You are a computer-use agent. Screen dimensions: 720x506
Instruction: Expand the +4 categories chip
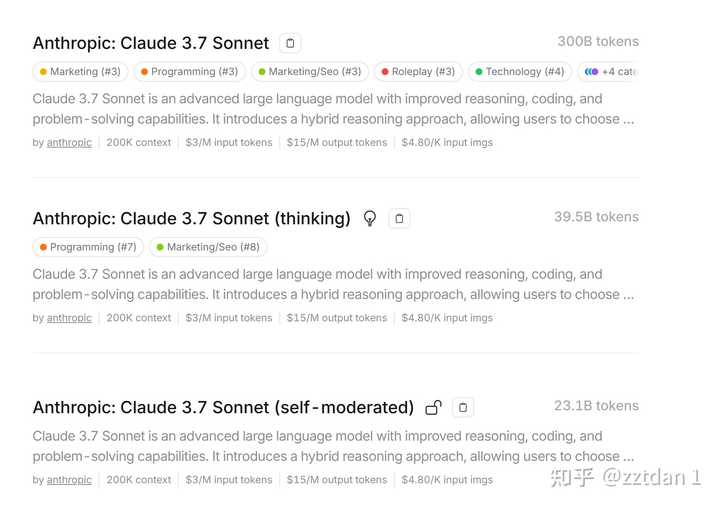(x=611, y=72)
